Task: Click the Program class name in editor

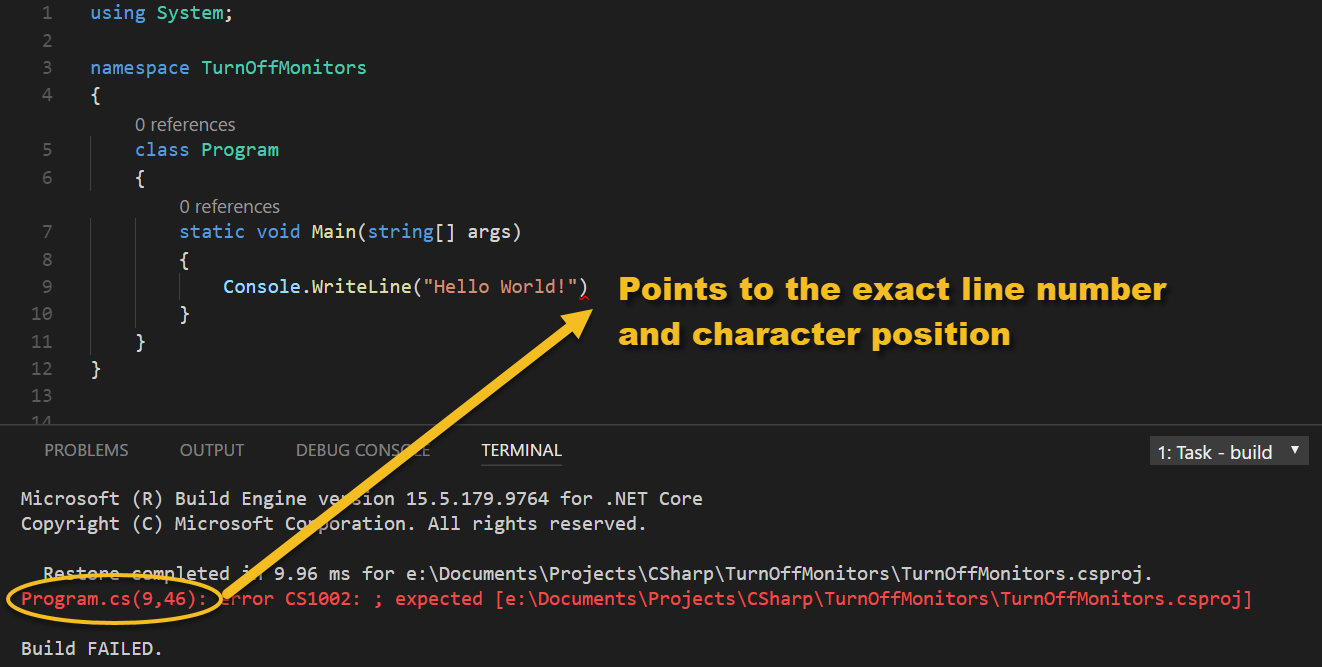Action: coord(239,150)
